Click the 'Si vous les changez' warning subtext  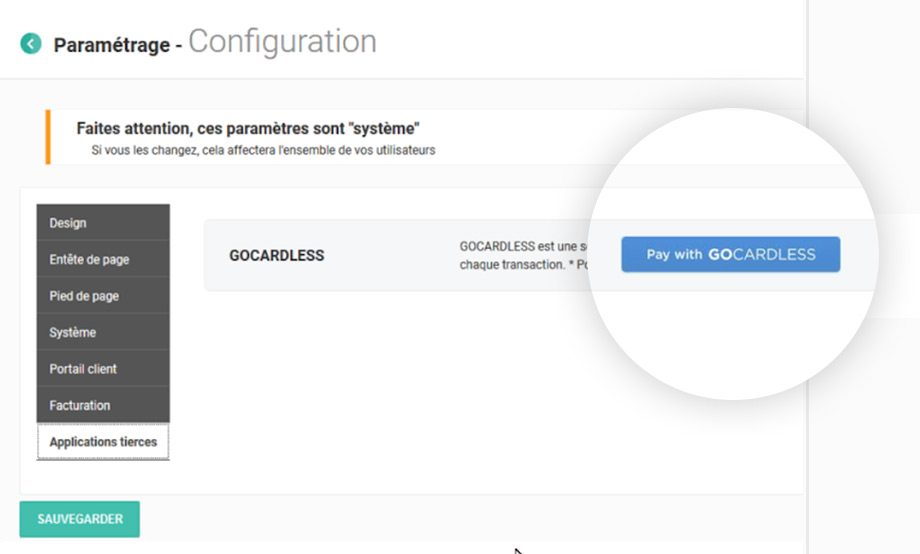pos(262,151)
